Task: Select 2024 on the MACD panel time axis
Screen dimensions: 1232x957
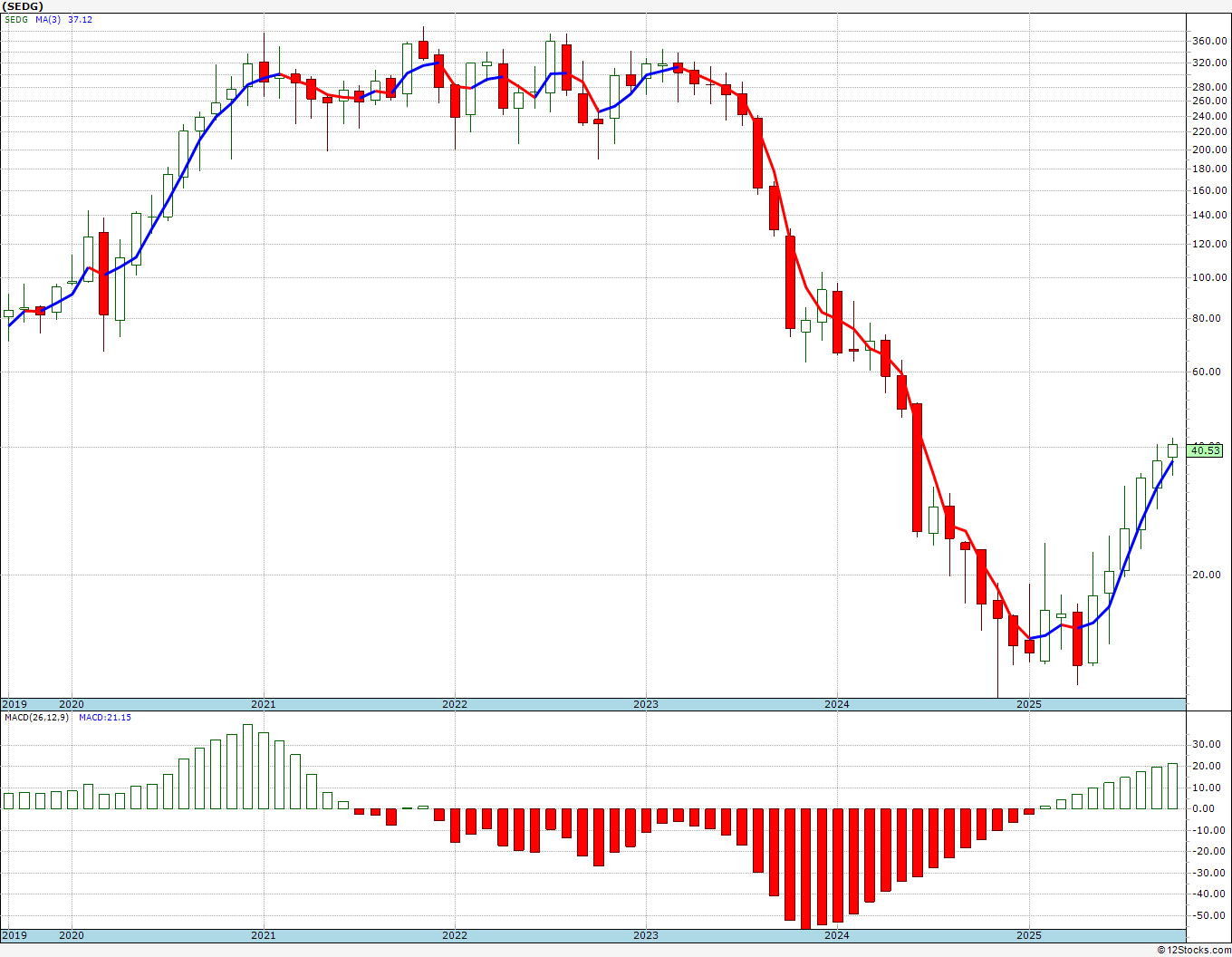Action: coord(837,935)
